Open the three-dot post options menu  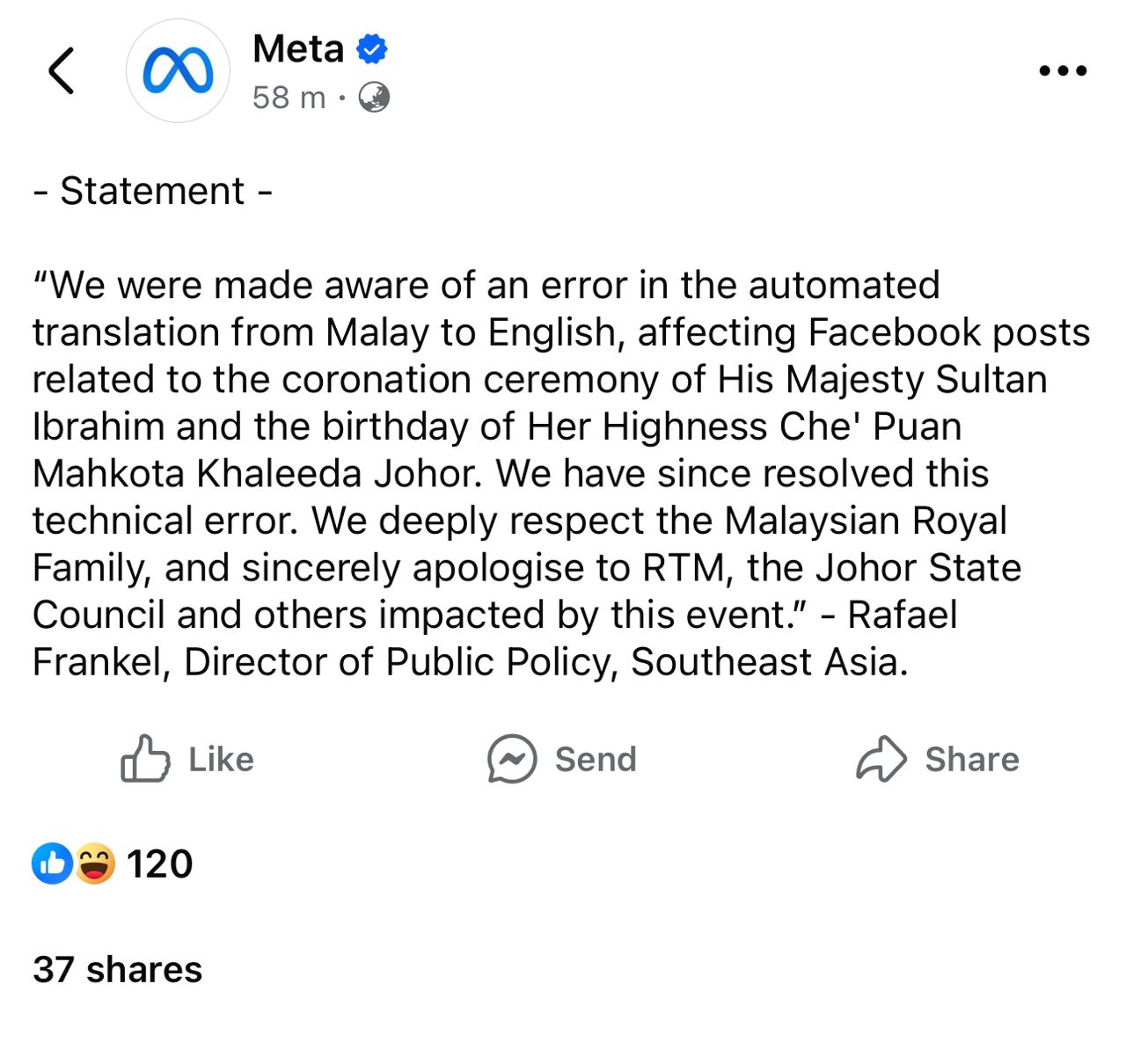1063,70
